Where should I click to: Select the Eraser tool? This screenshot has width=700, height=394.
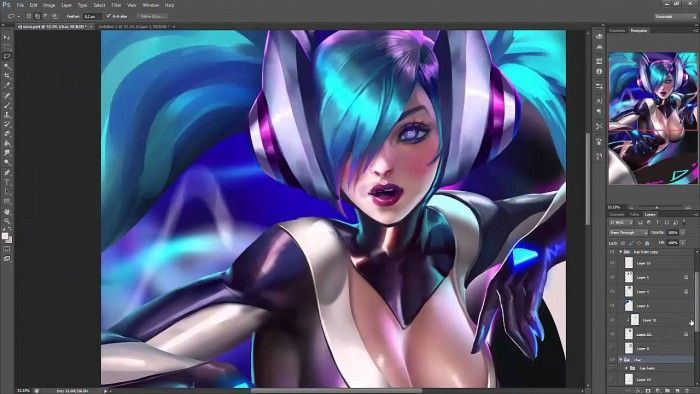pos(7,133)
